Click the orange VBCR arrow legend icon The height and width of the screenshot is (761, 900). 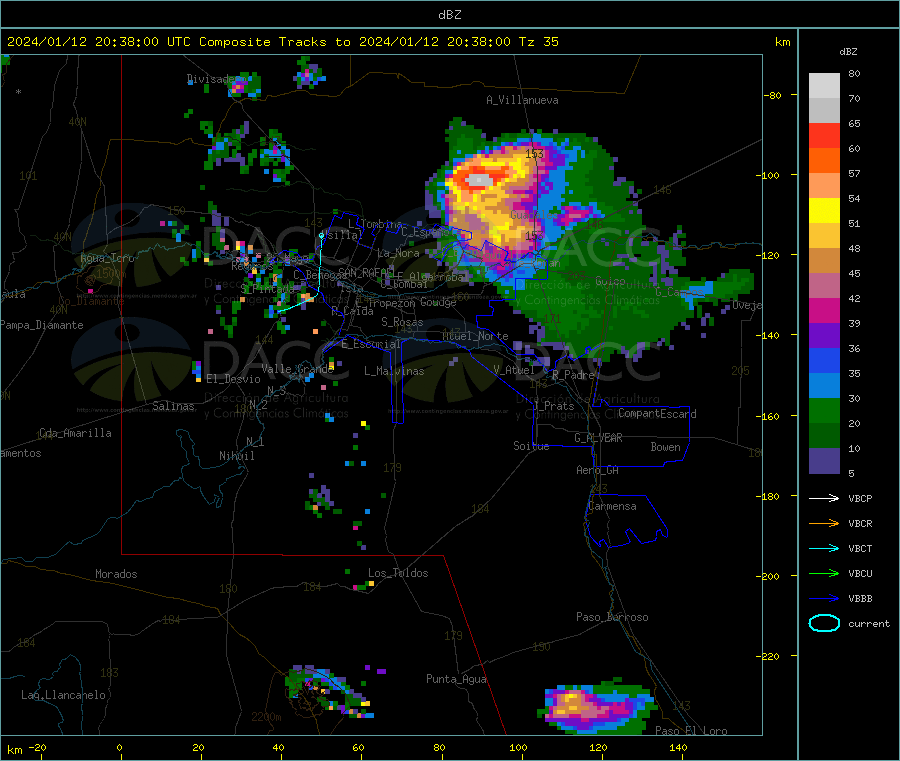824,523
